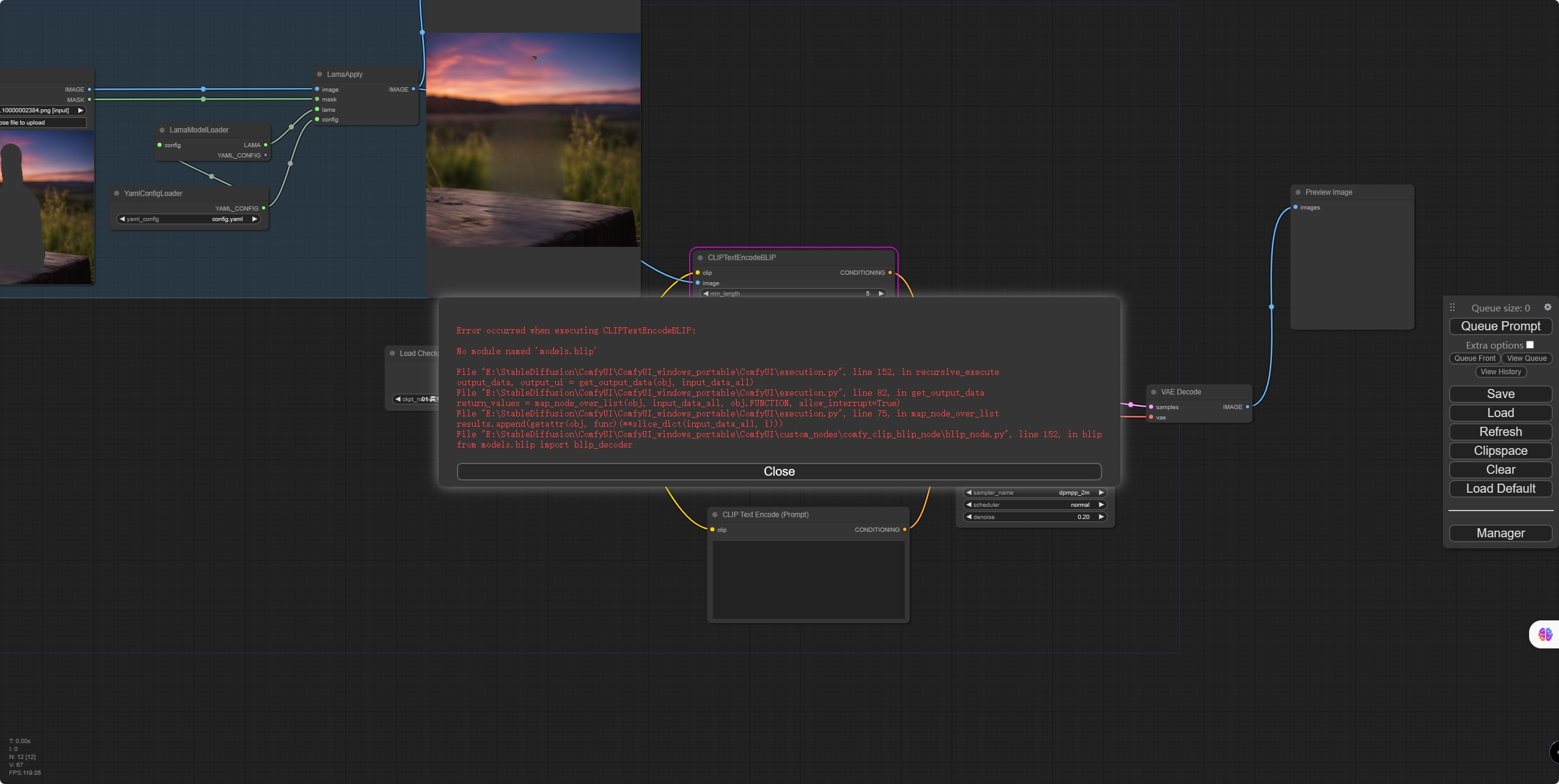Collapse the Preview Image node title dot
1559x784 pixels.
(x=1298, y=192)
